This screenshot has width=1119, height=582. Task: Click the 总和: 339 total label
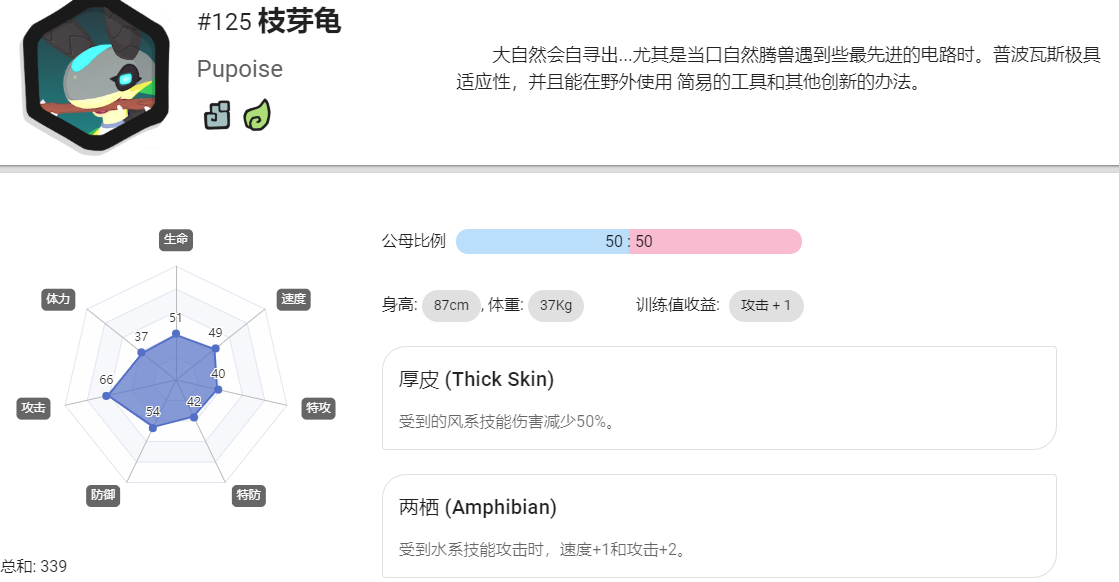(x=34, y=567)
